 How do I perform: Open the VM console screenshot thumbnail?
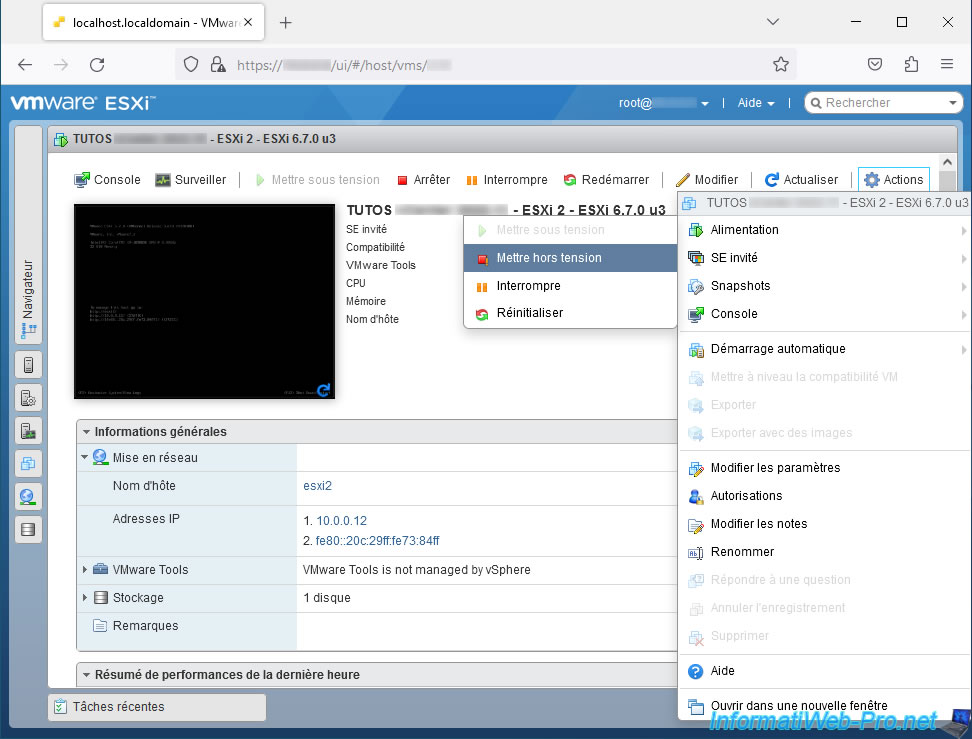tap(204, 301)
